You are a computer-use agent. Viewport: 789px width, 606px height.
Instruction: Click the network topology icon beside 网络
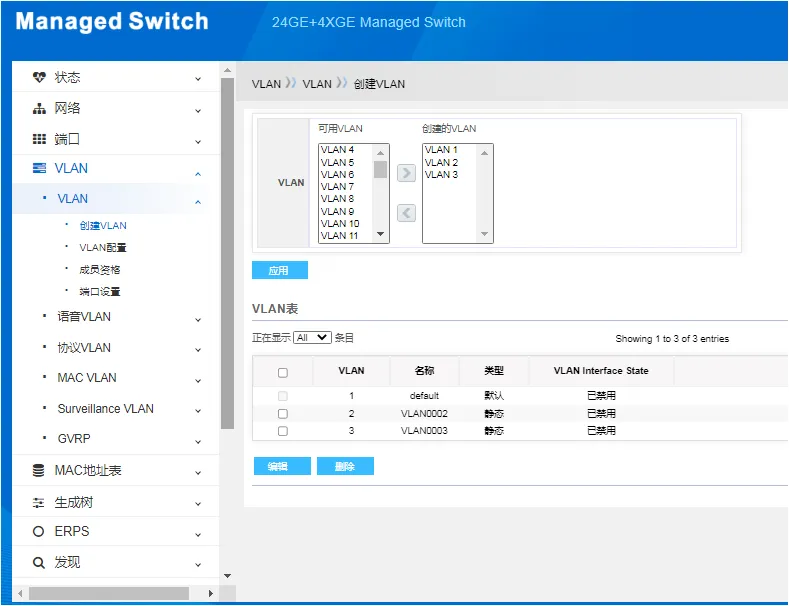[x=39, y=109]
